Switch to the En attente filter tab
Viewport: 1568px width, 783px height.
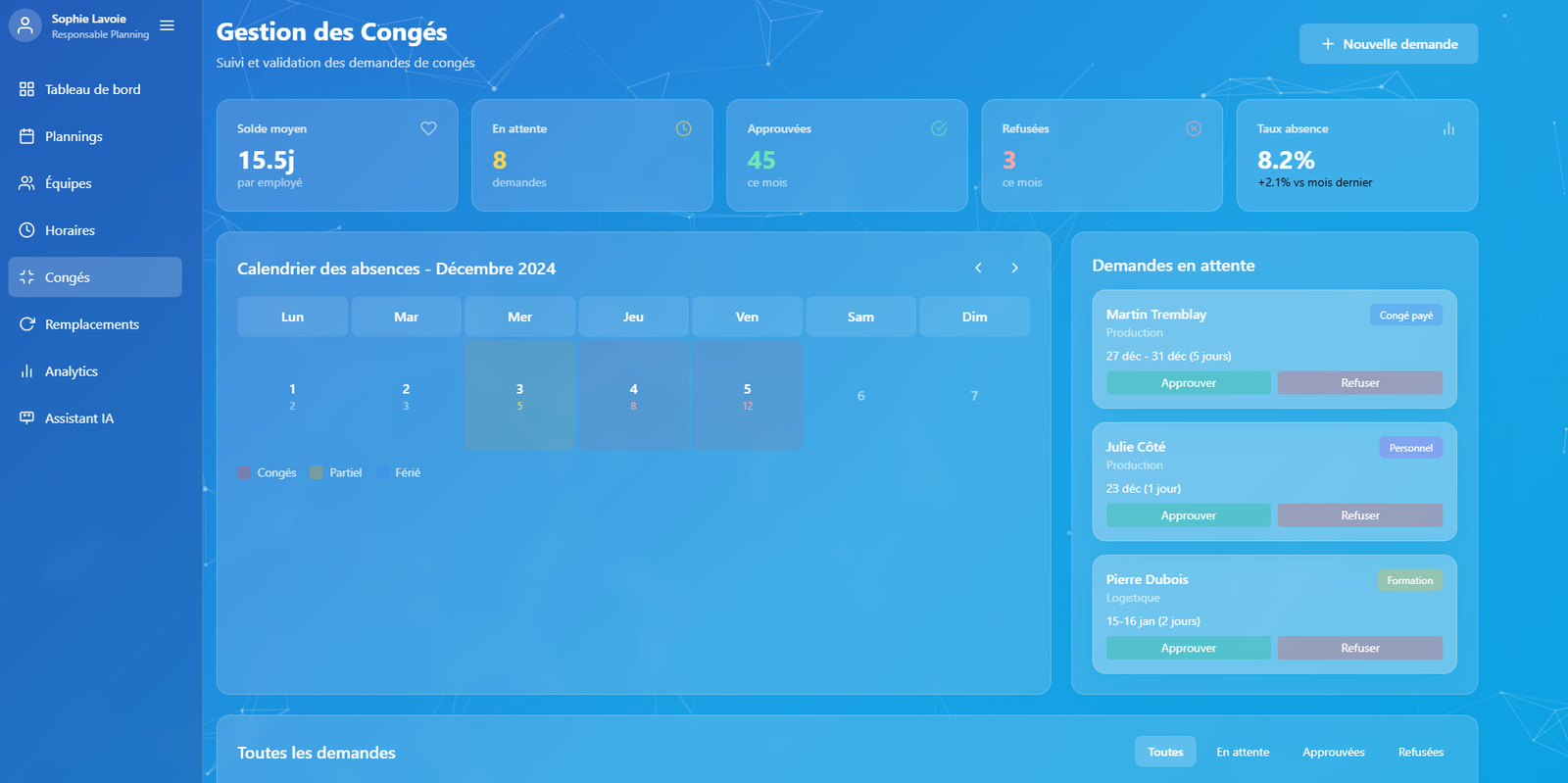click(x=1242, y=752)
